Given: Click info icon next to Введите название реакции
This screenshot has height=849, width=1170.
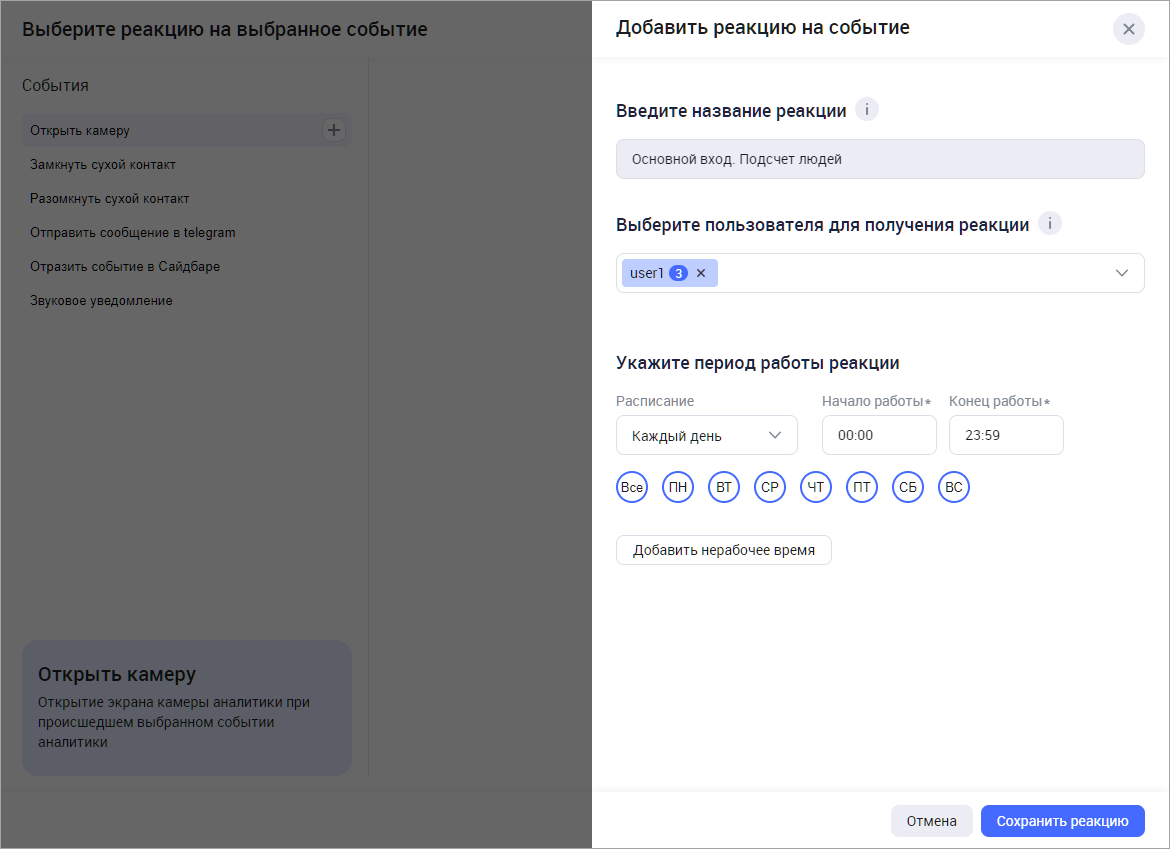Looking at the screenshot, I should tap(867, 110).
